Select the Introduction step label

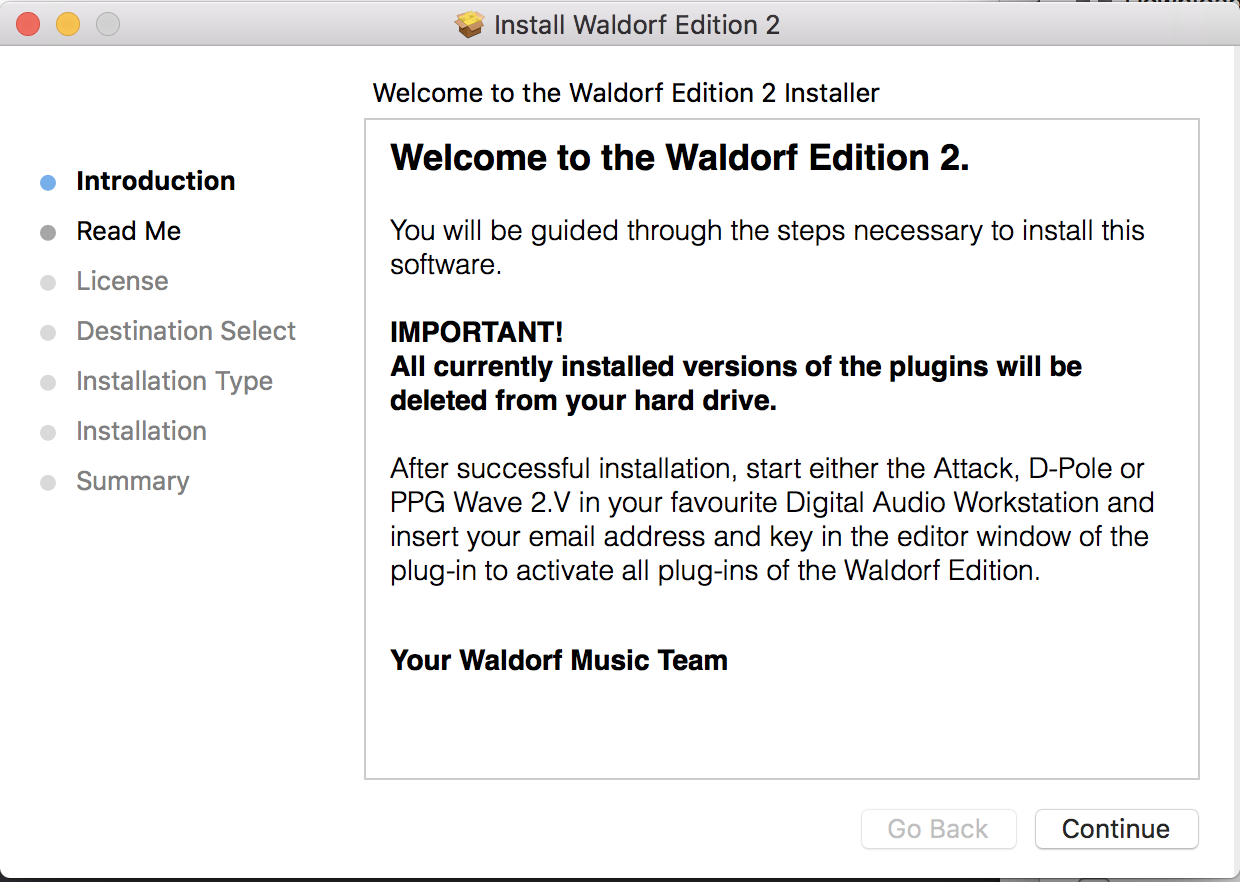pos(156,181)
